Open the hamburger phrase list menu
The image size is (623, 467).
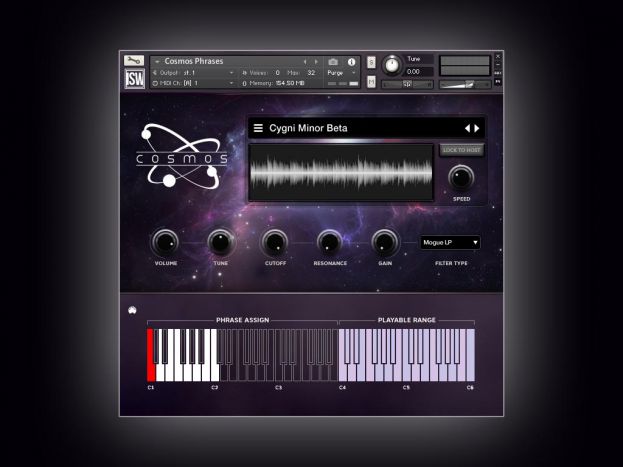pos(258,128)
